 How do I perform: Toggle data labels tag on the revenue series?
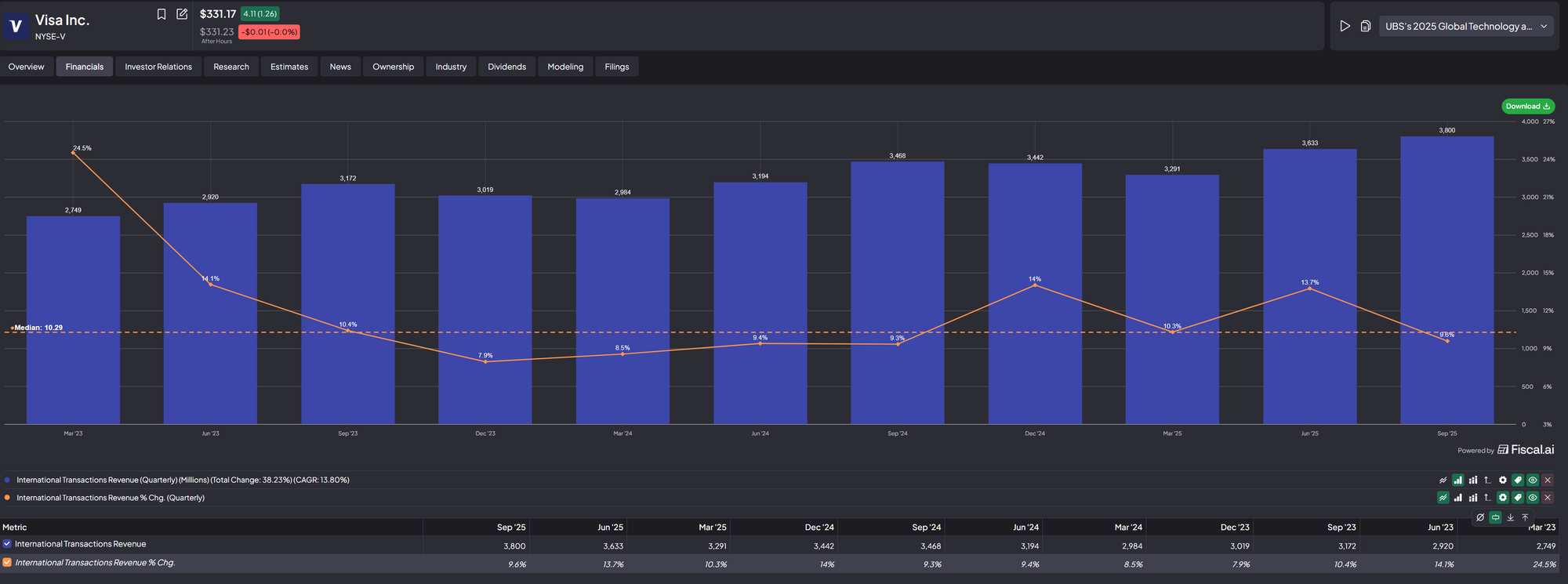[1517, 480]
